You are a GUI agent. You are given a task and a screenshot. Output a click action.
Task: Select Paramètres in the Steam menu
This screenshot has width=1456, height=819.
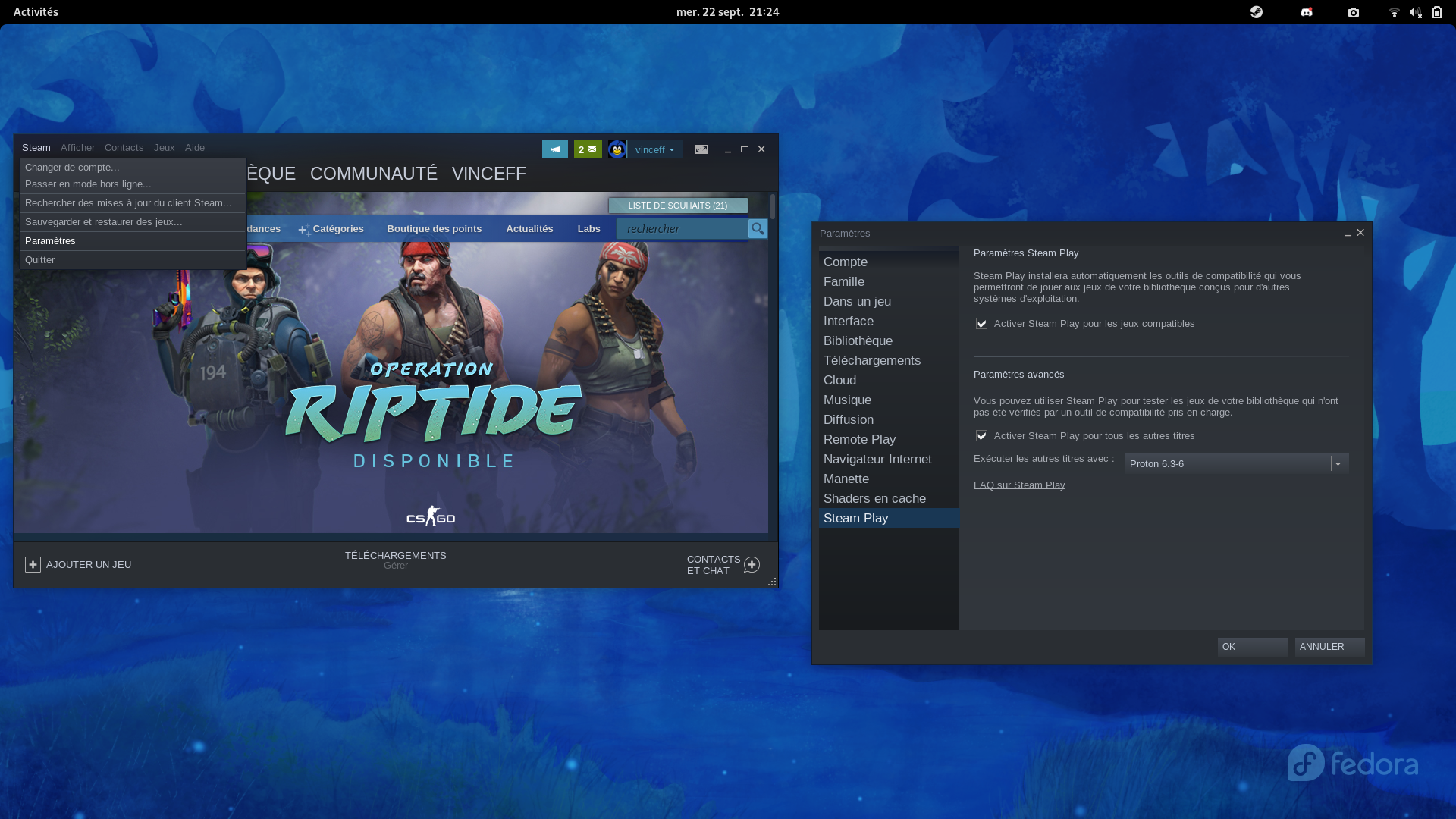[x=133, y=241]
